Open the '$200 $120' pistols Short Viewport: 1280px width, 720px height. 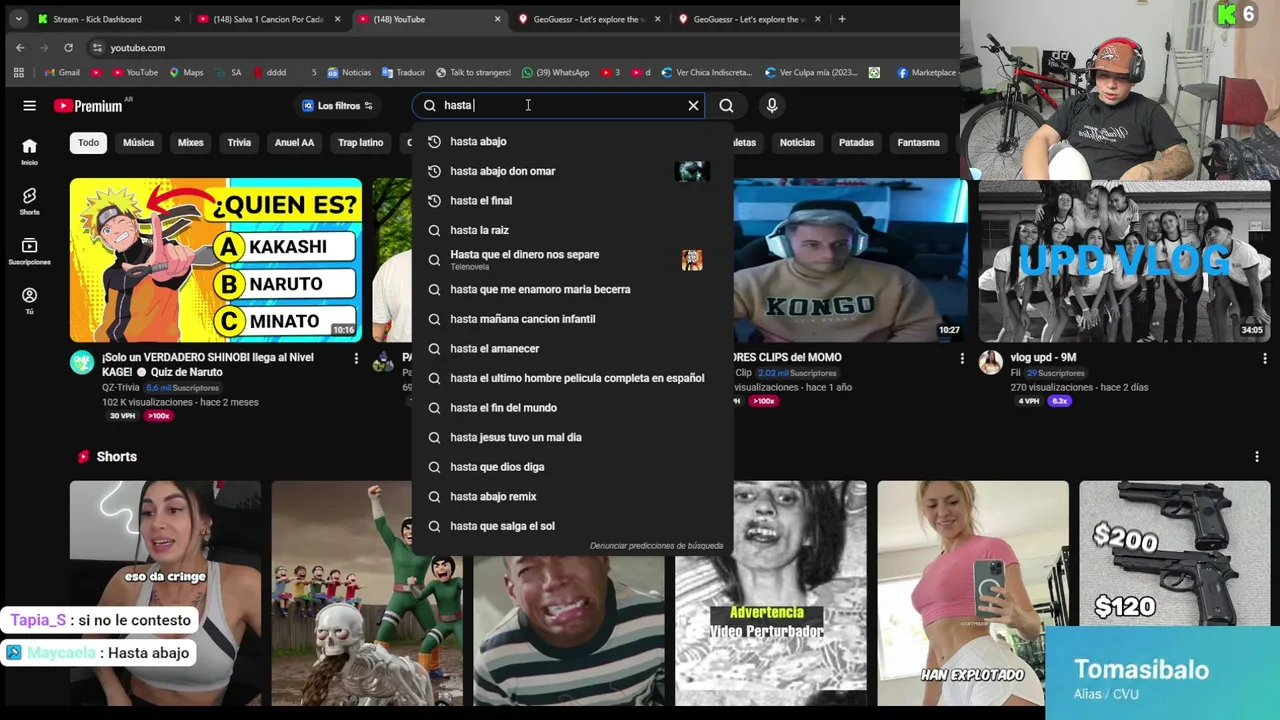point(1174,552)
